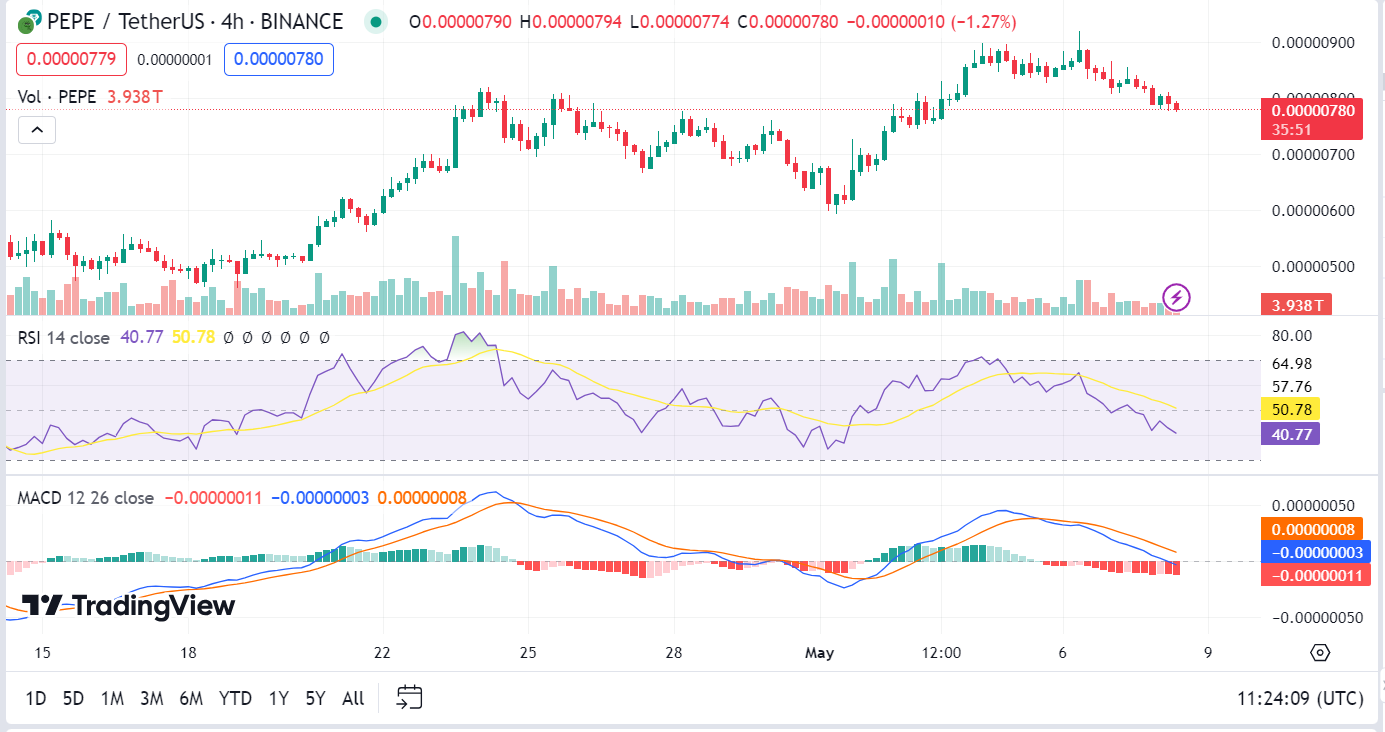The height and width of the screenshot is (732, 1385).
Task: Click the spread value 0.00000001
Action: coord(175,60)
